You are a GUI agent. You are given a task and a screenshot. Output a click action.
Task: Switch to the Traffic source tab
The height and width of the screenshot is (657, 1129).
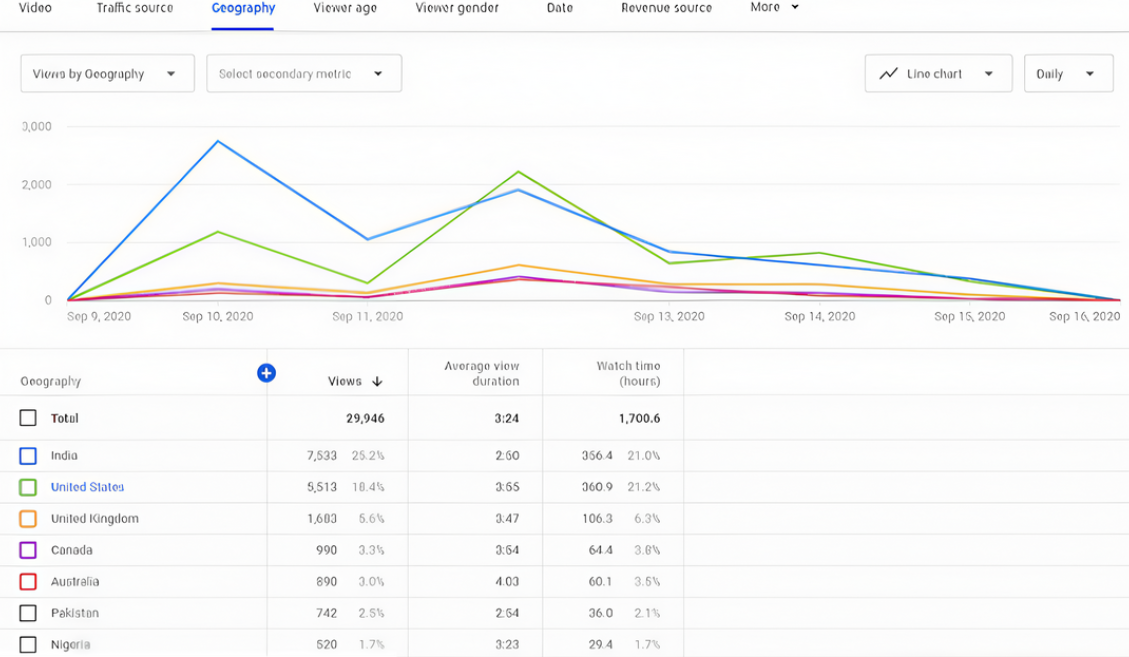click(x=134, y=8)
